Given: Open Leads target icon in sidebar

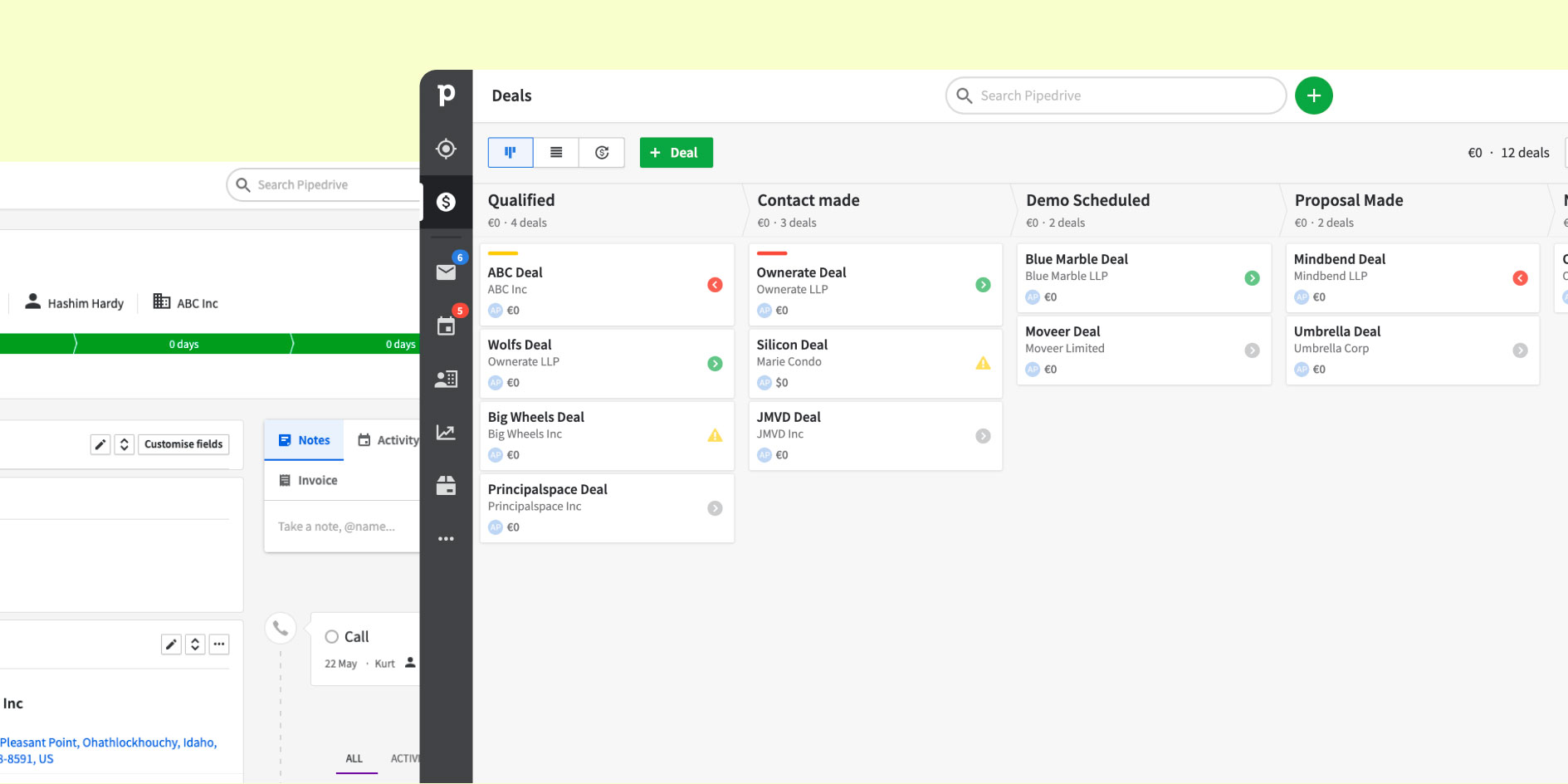Looking at the screenshot, I should 446,149.
